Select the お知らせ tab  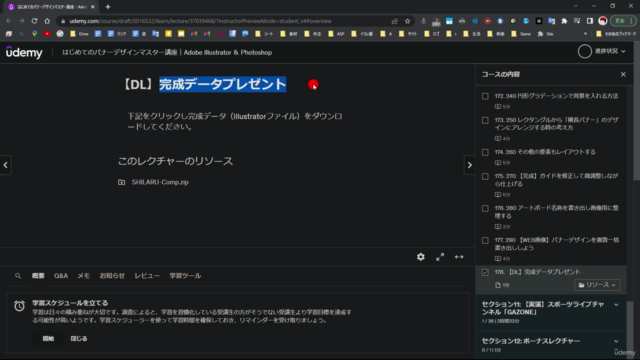(x=112, y=276)
